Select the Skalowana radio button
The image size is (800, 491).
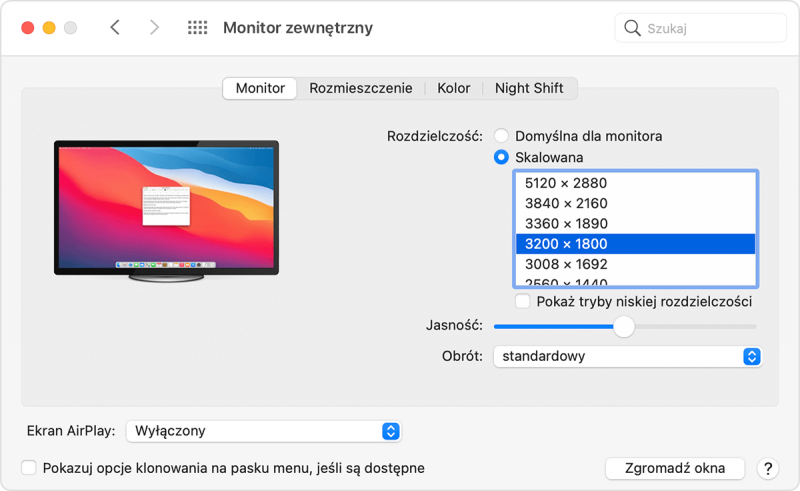502,157
